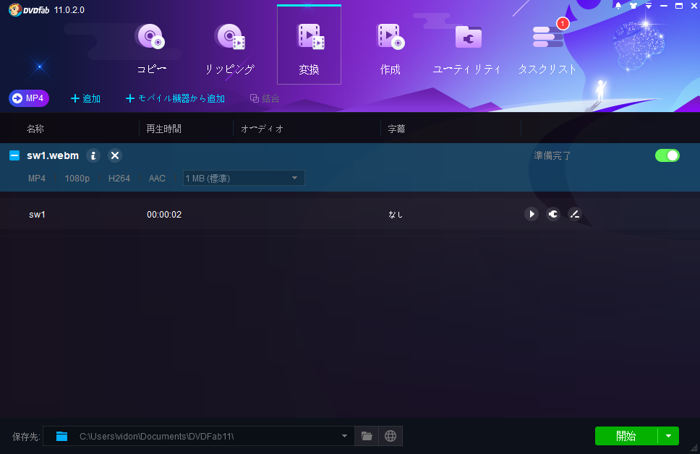Click the 名称 column header
700x454 pixels.
pyautogui.click(x=35, y=129)
